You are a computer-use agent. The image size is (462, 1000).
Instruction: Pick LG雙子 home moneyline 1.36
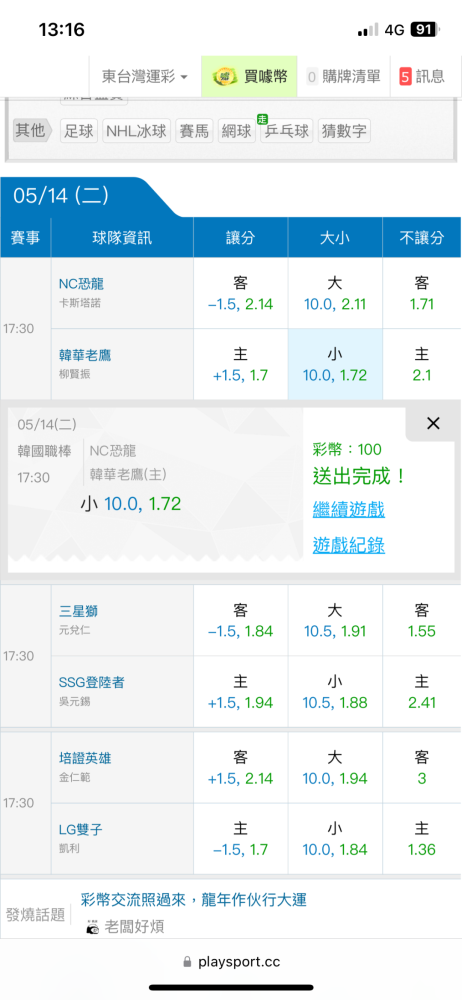pyautogui.click(x=422, y=839)
